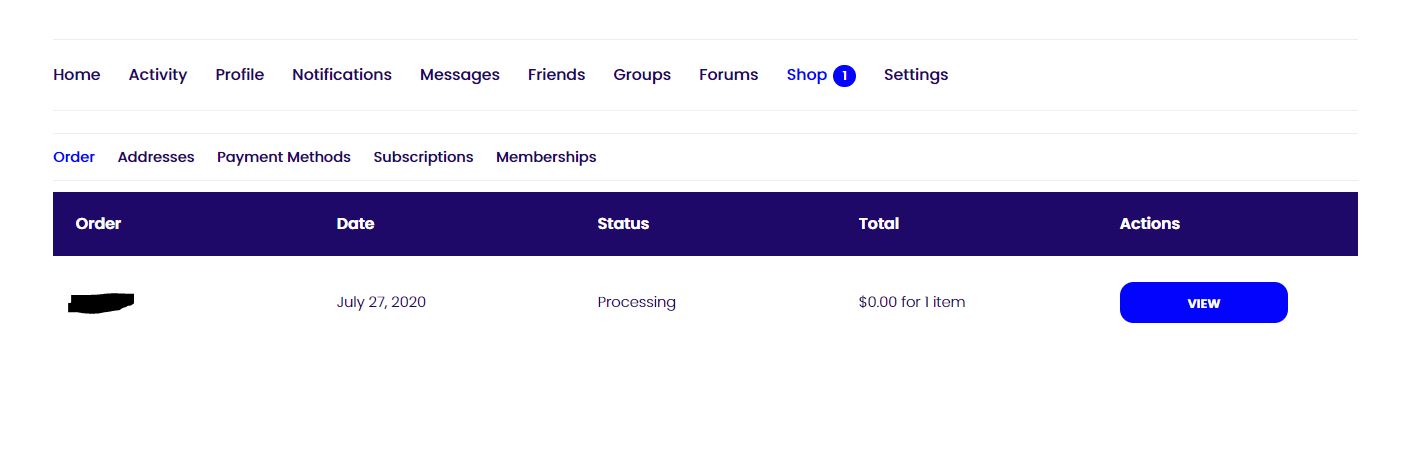Open the Friends page
This screenshot has width=1408, height=455.
(557, 75)
